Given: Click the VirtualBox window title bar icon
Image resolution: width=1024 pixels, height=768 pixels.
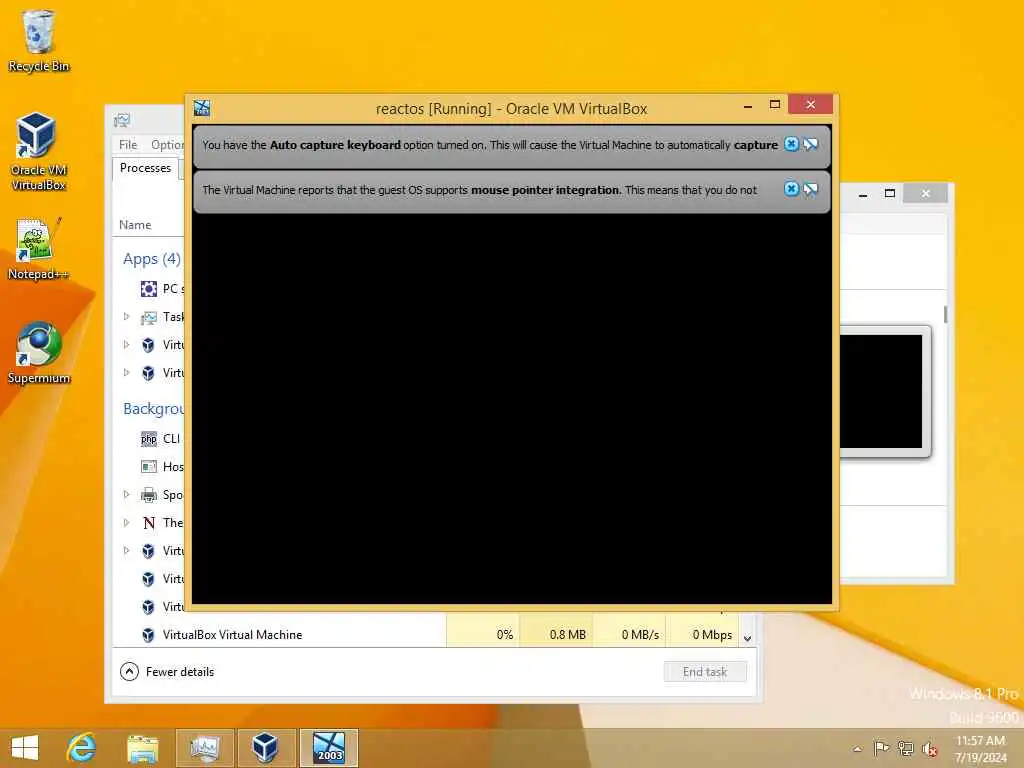Looking at the screenshot, I should tap(202, 108).
